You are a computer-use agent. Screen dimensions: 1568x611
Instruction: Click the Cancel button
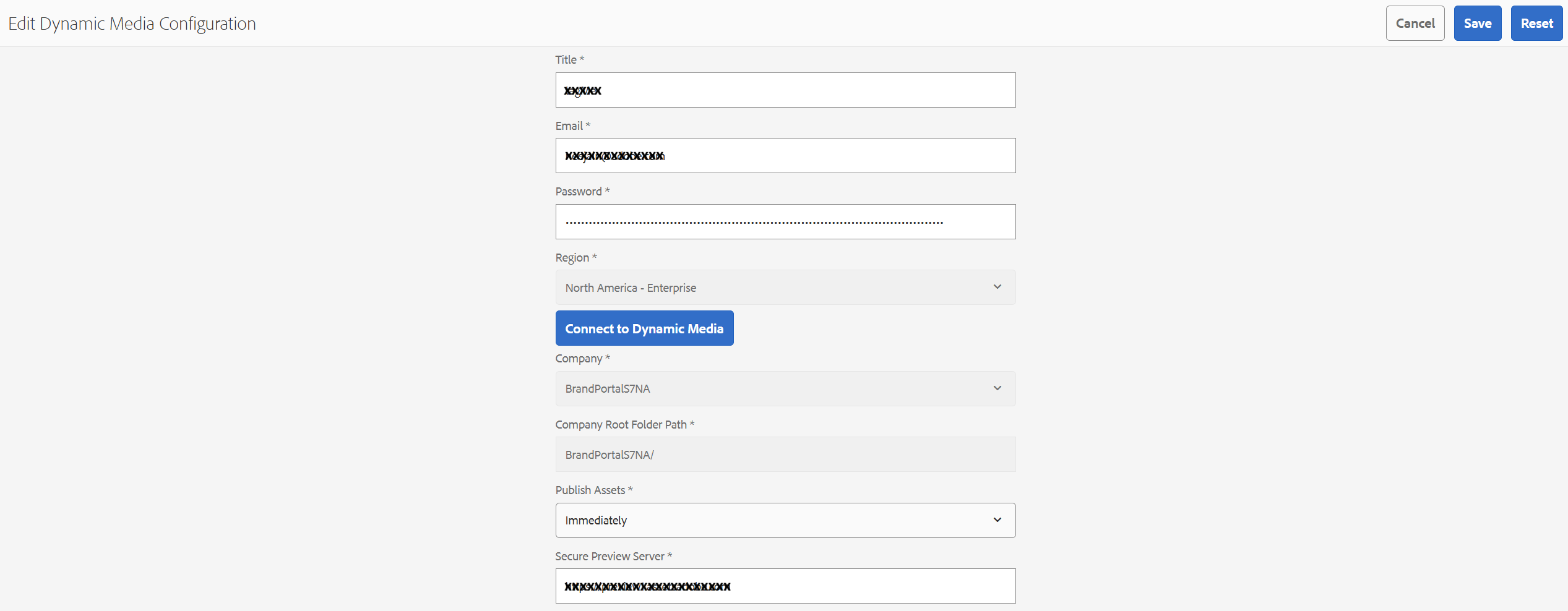pos(1415,23)
